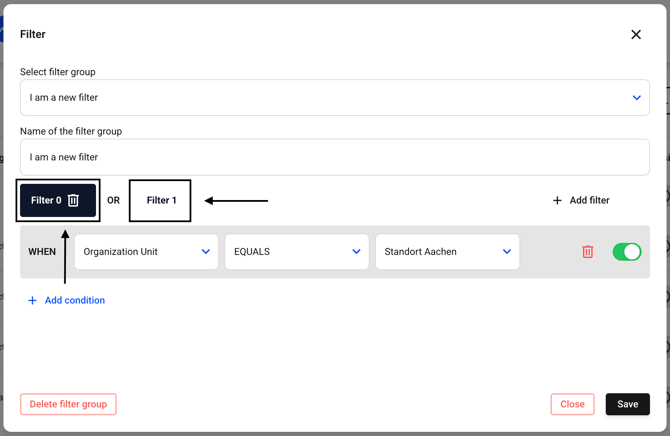Click the Close button at the bottom
The image size is (670, 436).
[x=572, y=404]
